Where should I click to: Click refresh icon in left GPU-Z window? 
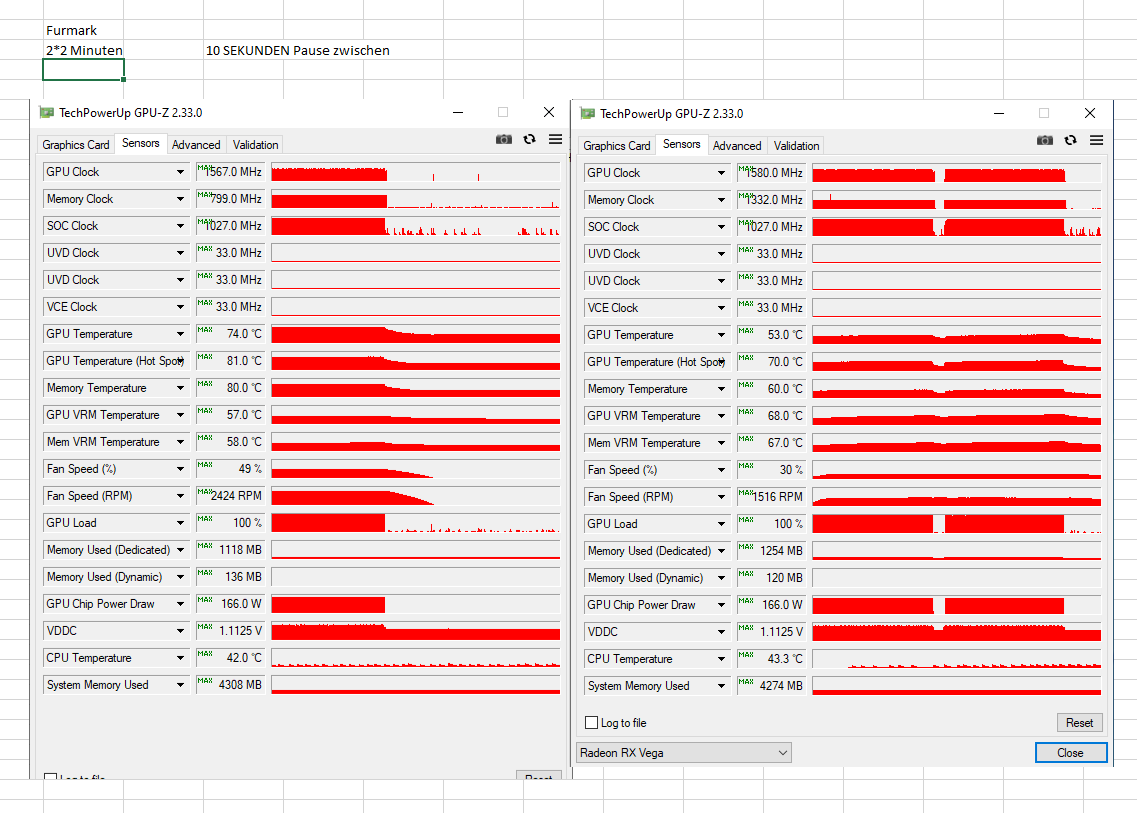(529, 139)
